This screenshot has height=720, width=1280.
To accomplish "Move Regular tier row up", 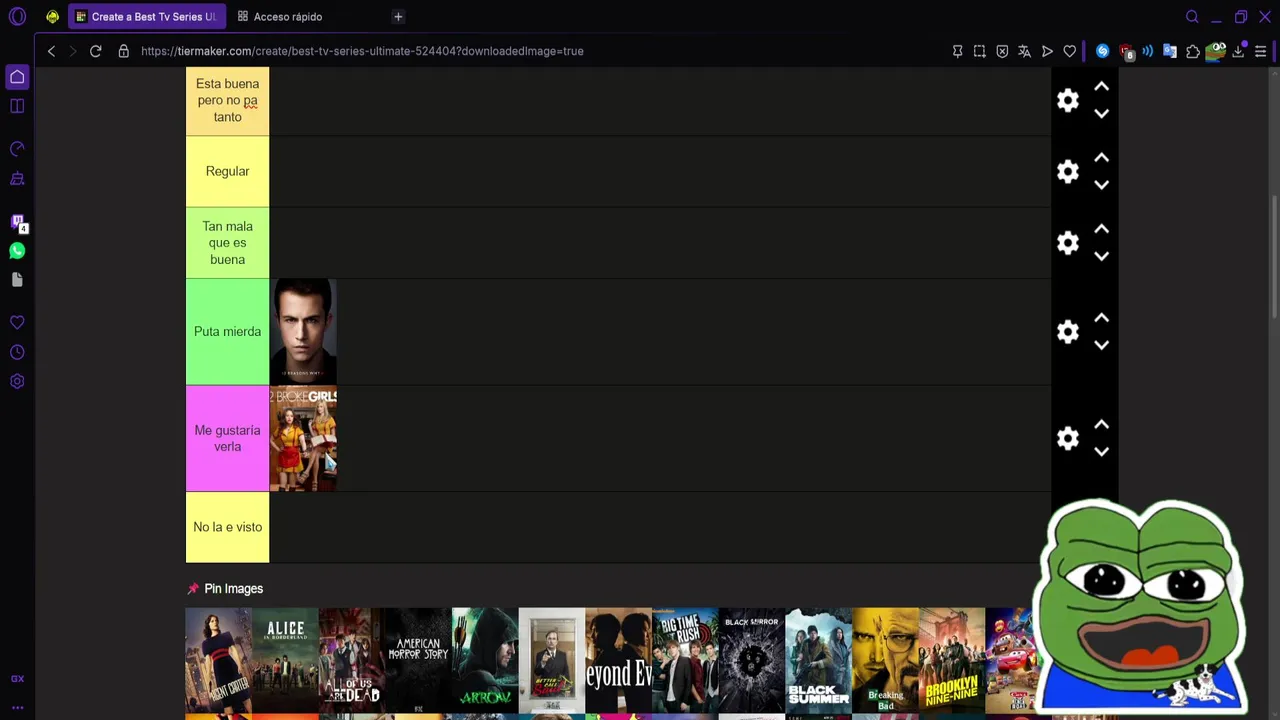I will click(1101, 158).
